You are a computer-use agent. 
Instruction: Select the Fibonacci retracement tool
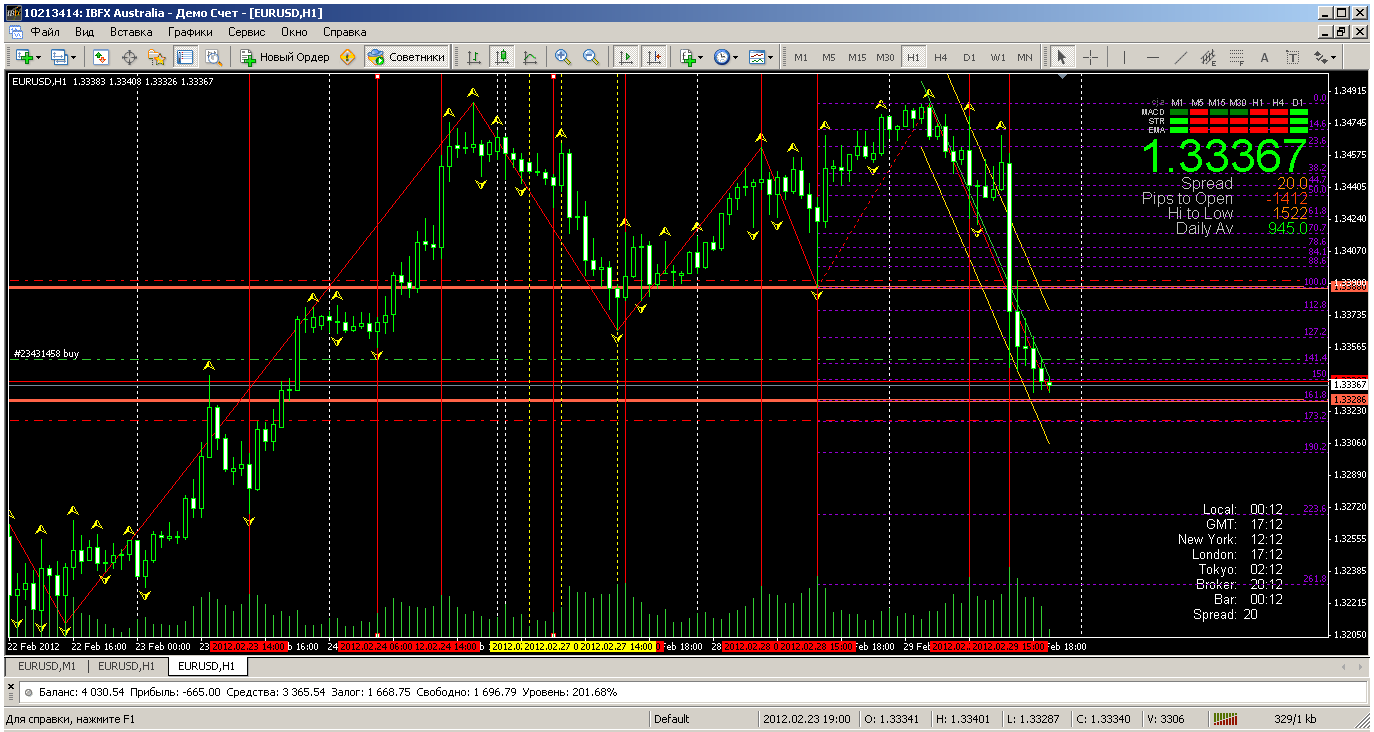[x=1236, y=57]
